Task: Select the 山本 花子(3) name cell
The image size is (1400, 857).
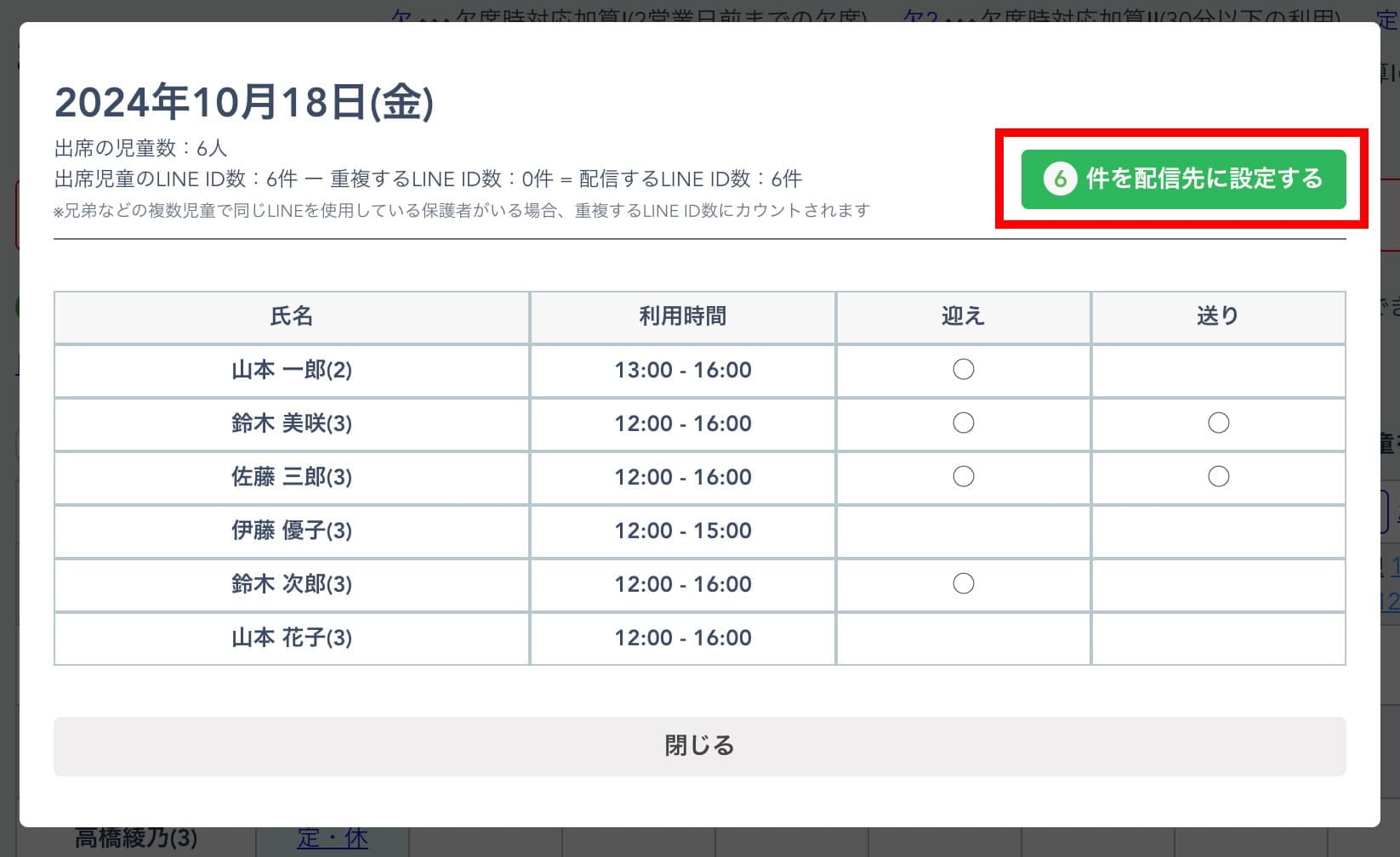Action: click(292, 638)
